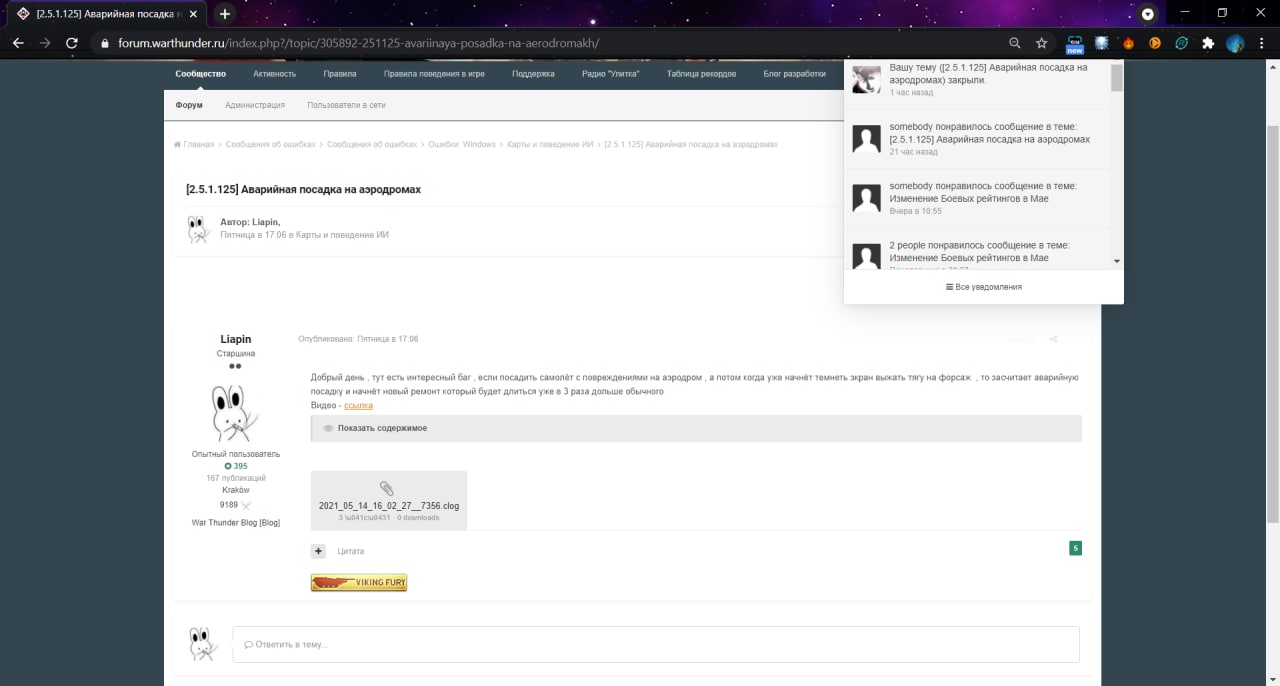Click the browser forward arrow
Screen dimensions: 1280x686
pos(44,43)
